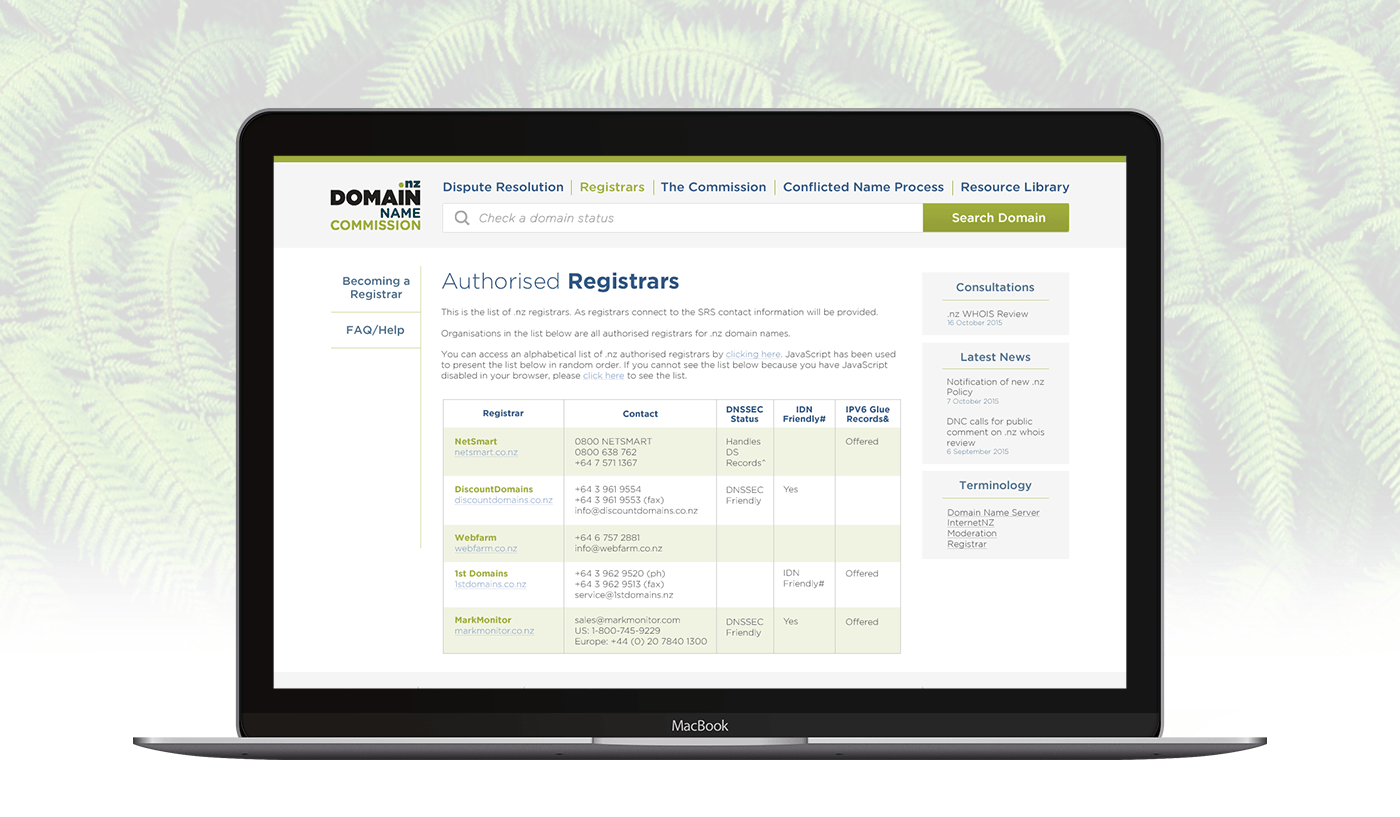1400x817 pixels.
Task: Click info@webfarm.co.nz email text
Action: pyautogui.click(x=618, y=548)
